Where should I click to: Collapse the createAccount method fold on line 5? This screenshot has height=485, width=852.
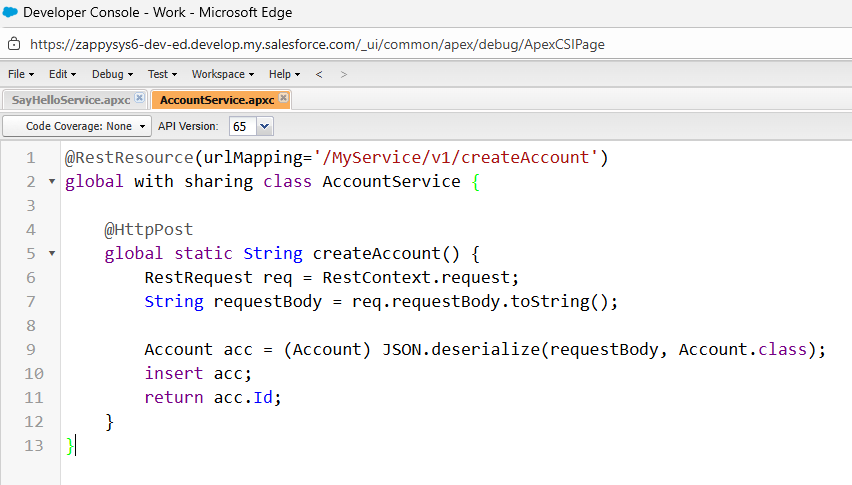click(x=51, y=254)
